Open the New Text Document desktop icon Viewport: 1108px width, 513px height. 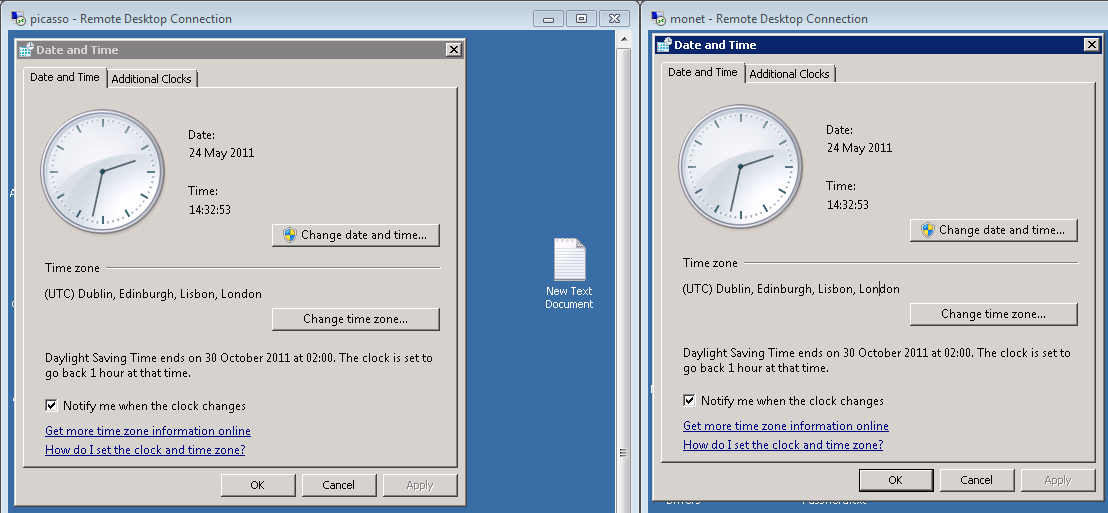click(569, 262)
